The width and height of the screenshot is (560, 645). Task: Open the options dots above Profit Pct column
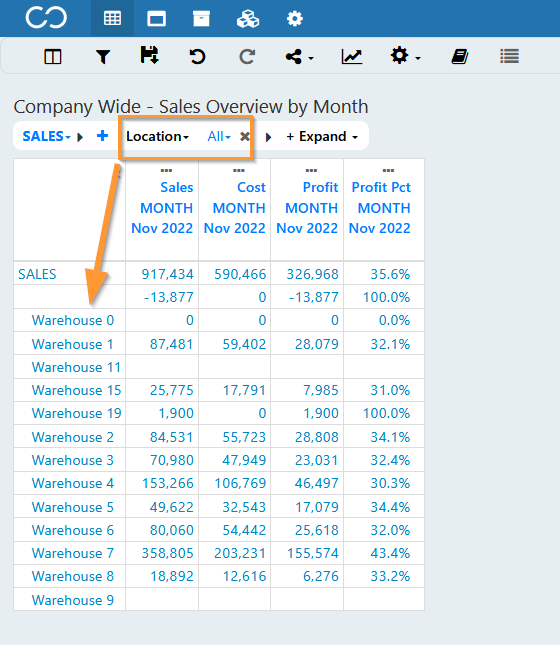click(x=388, y=170)
